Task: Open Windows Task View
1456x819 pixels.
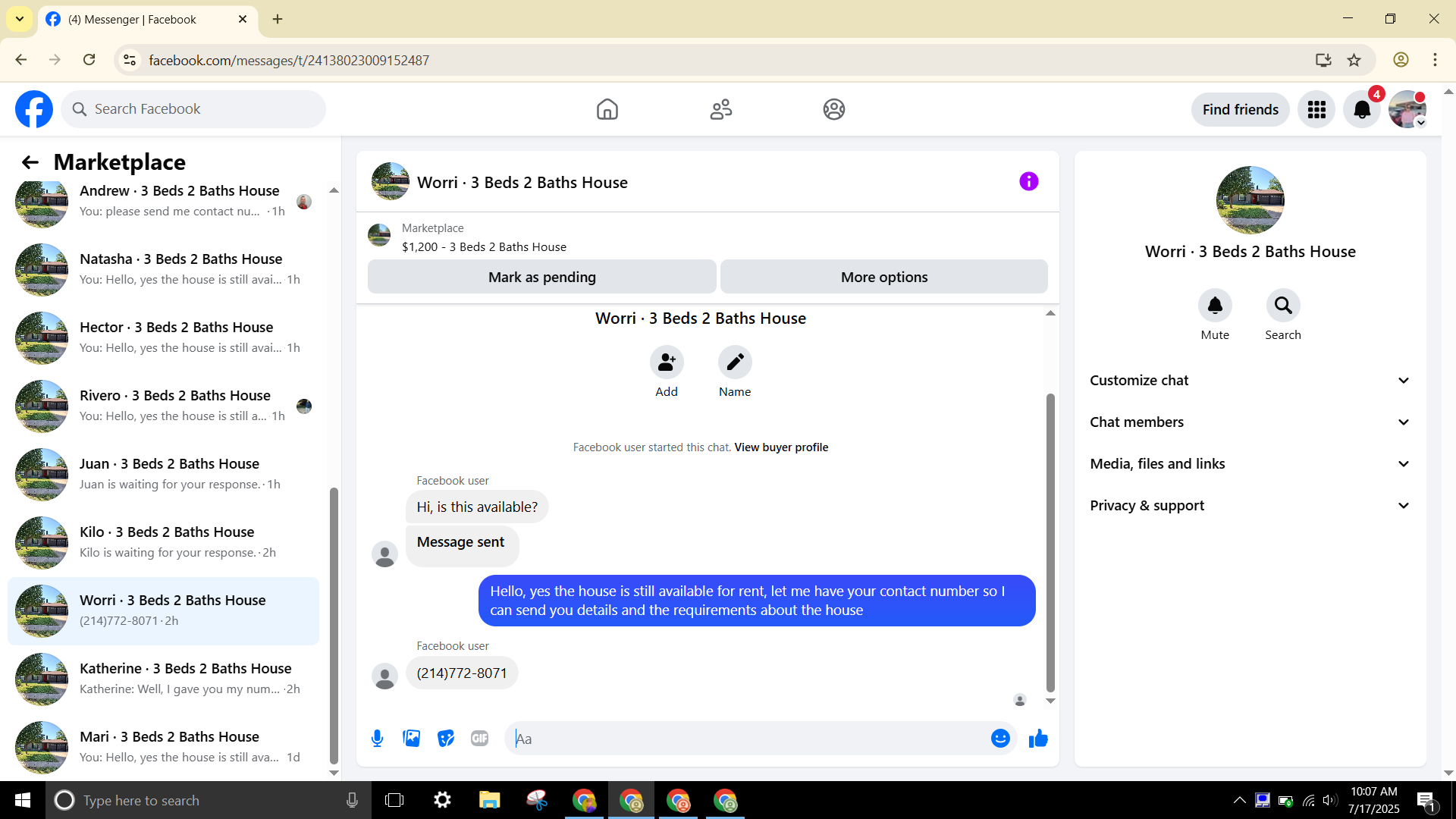Action: pyautogui.click(x=394, y=800)
